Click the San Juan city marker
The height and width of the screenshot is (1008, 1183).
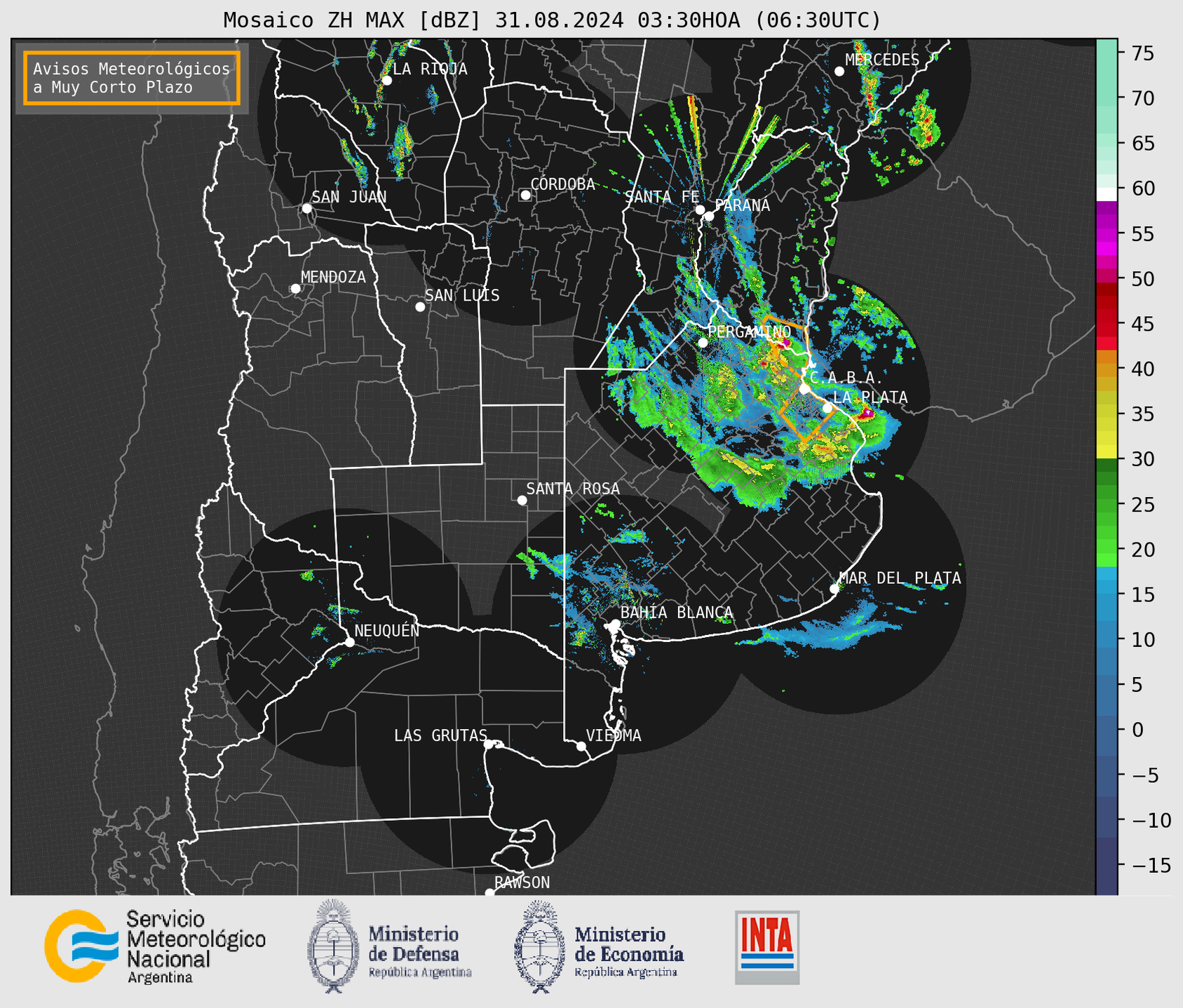306,208
